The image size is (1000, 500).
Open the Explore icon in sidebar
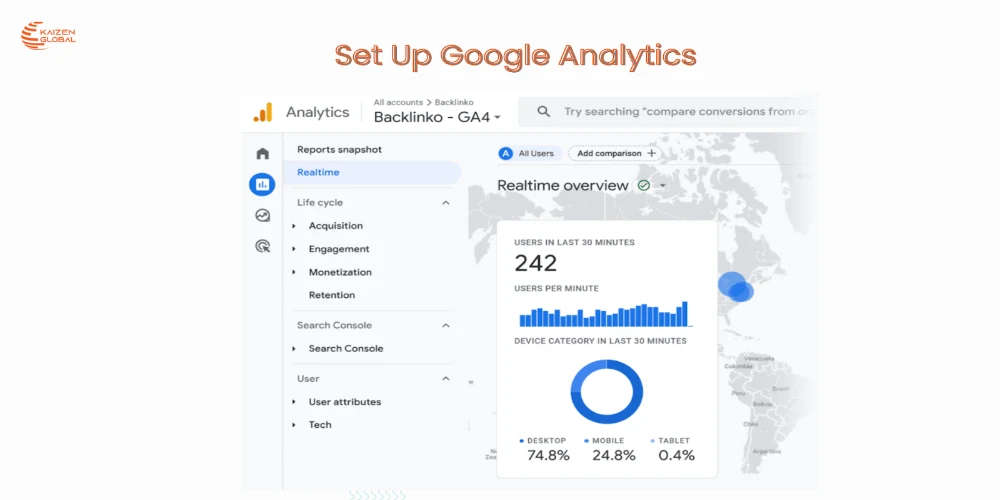pyautogui.click(x=263, y=216)
